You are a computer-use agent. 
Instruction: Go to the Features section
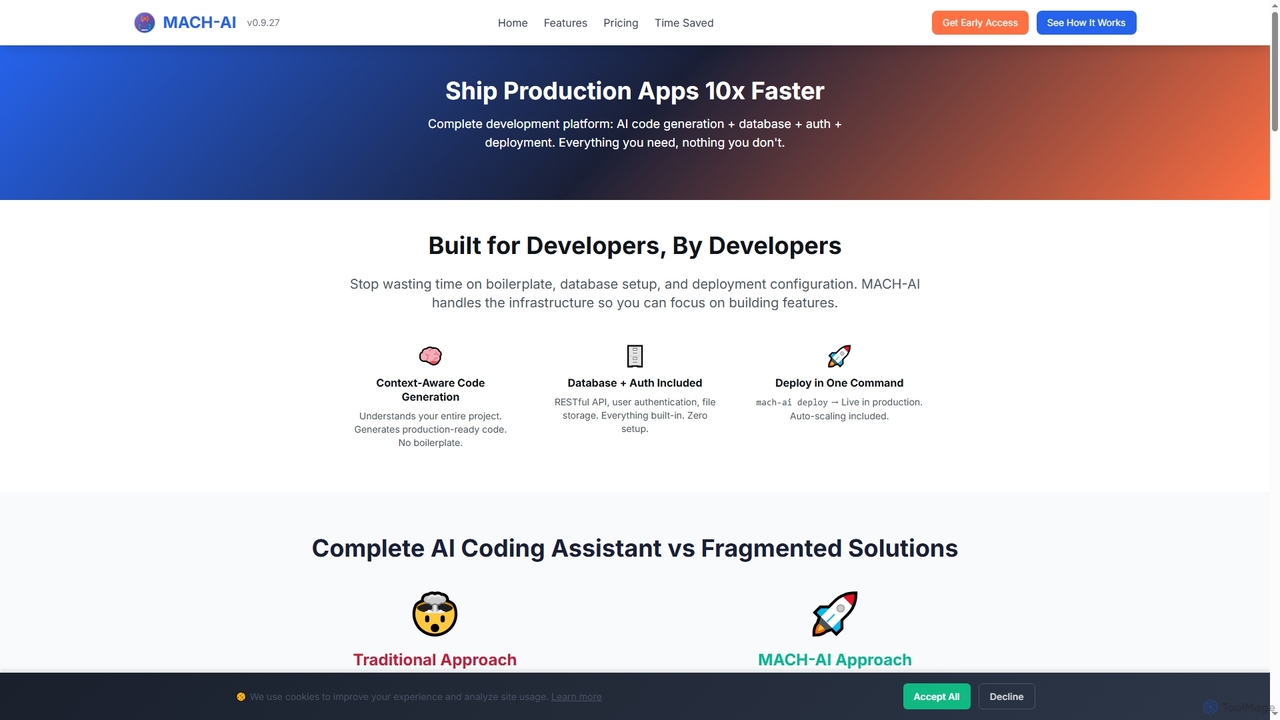(566, 23)
